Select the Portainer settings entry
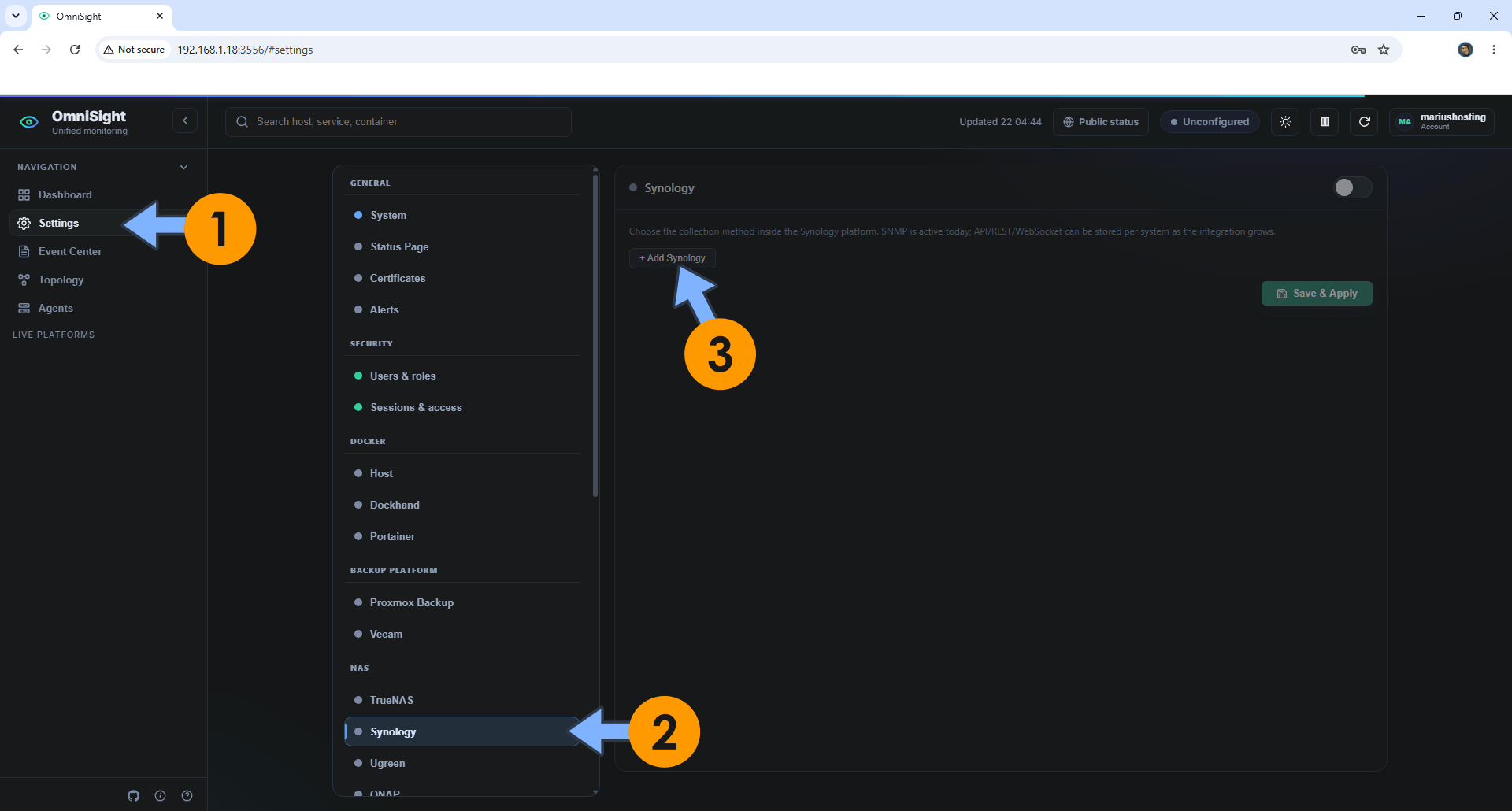 [x=462, y=536]
